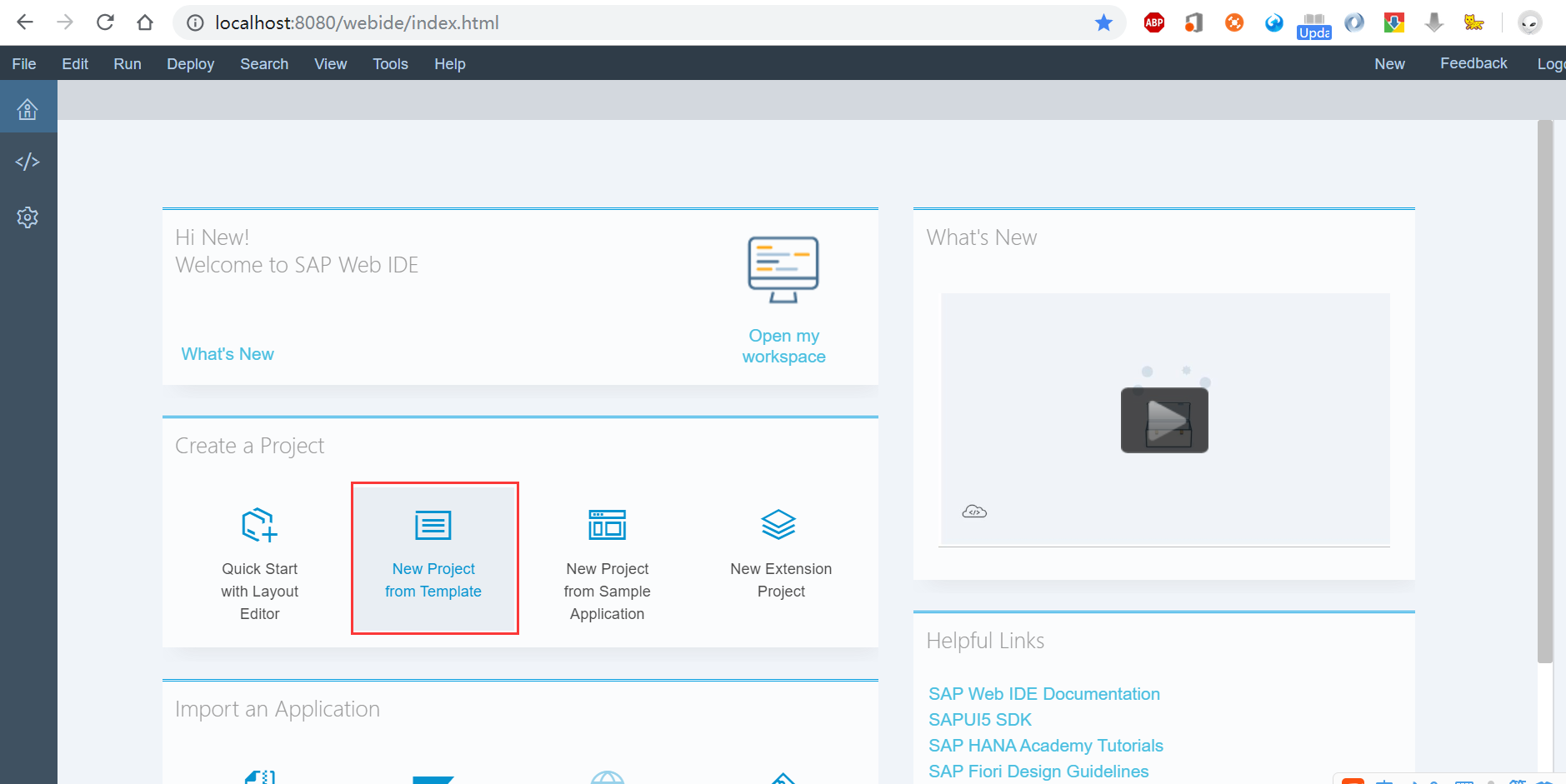Click the New Project from Template label
Screen dimensions: 1566x784
pos(433,580)
